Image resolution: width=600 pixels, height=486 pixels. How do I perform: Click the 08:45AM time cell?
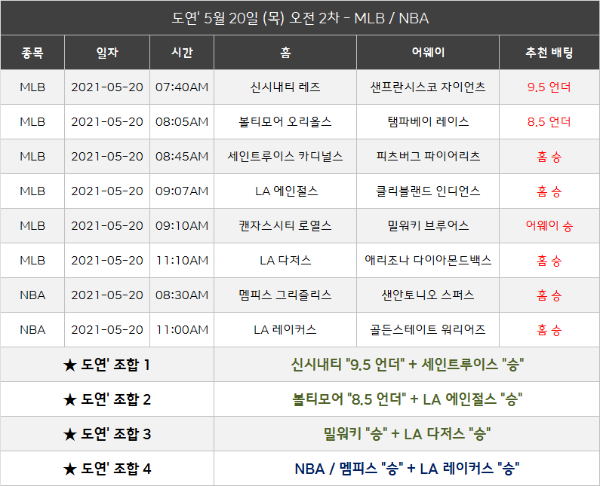[182, 157]
